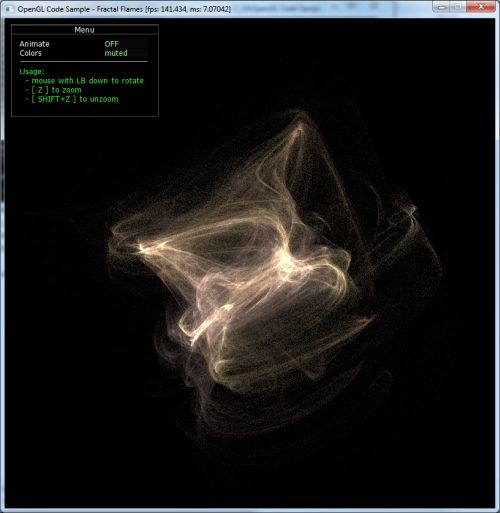Click the '[ SHIFT+Z ] to unzoom' hint

coord(75,99)
